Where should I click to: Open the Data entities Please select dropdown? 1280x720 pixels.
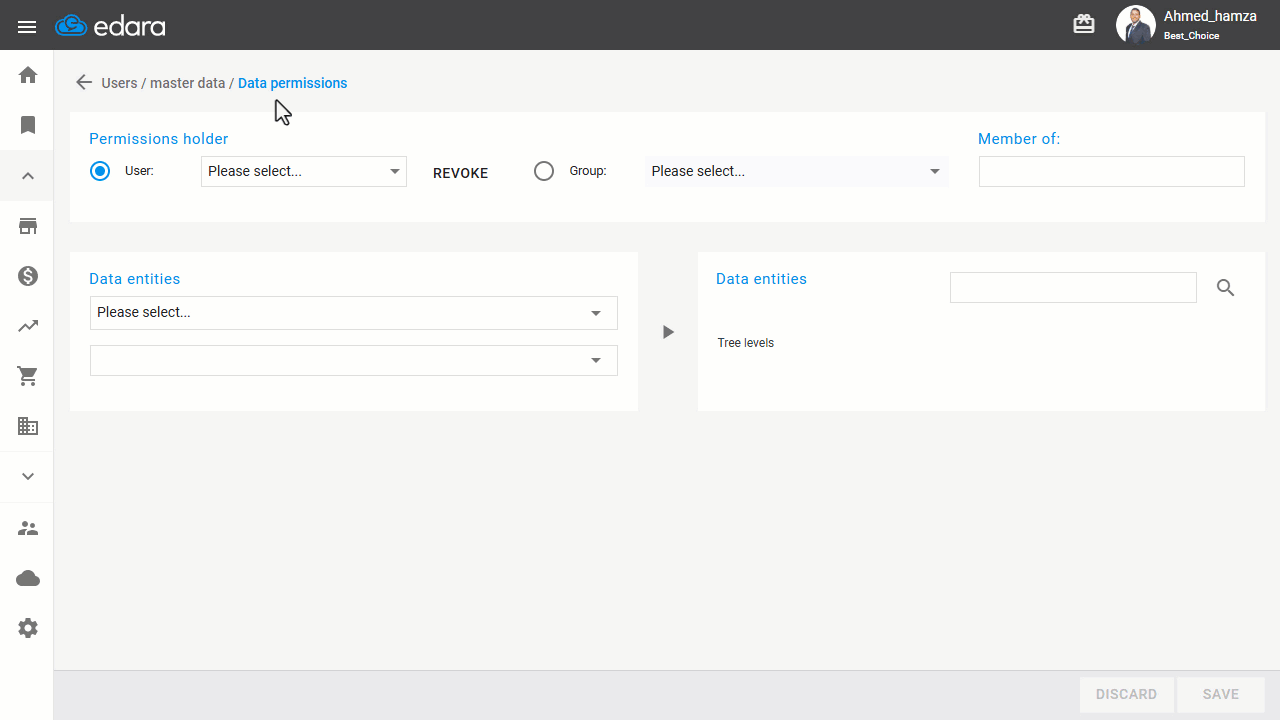pos(354,312)
